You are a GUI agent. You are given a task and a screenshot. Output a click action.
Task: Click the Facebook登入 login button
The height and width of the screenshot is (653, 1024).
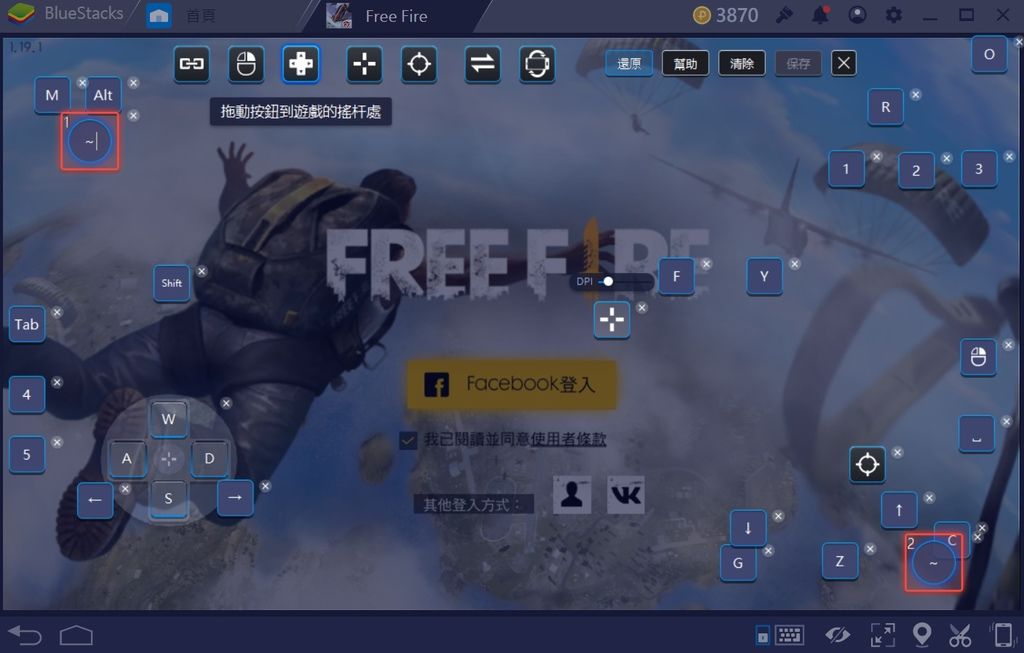point(511,385)
